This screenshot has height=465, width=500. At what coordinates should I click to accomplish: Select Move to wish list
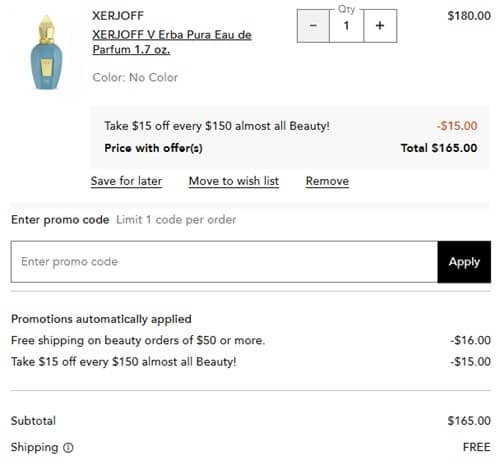[234, 181]
